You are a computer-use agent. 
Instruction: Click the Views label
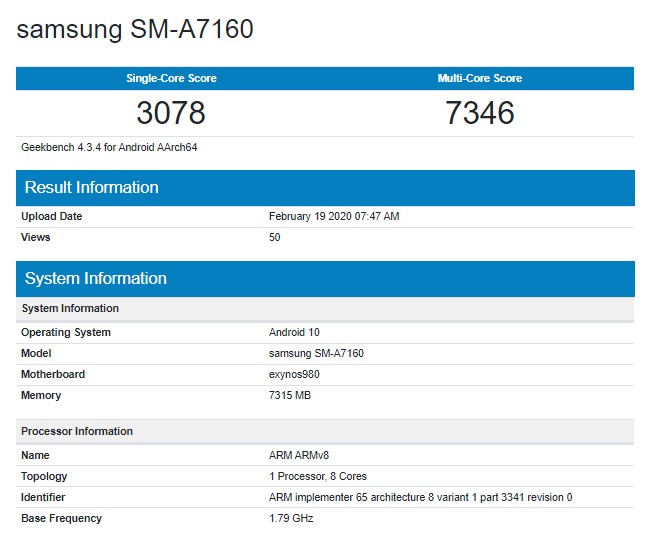pos(35,237)
